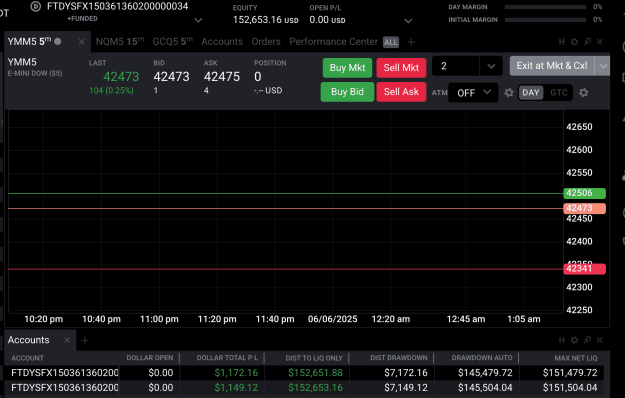Click the red 42341 price marker
The image size is (625, 398).
584,269
